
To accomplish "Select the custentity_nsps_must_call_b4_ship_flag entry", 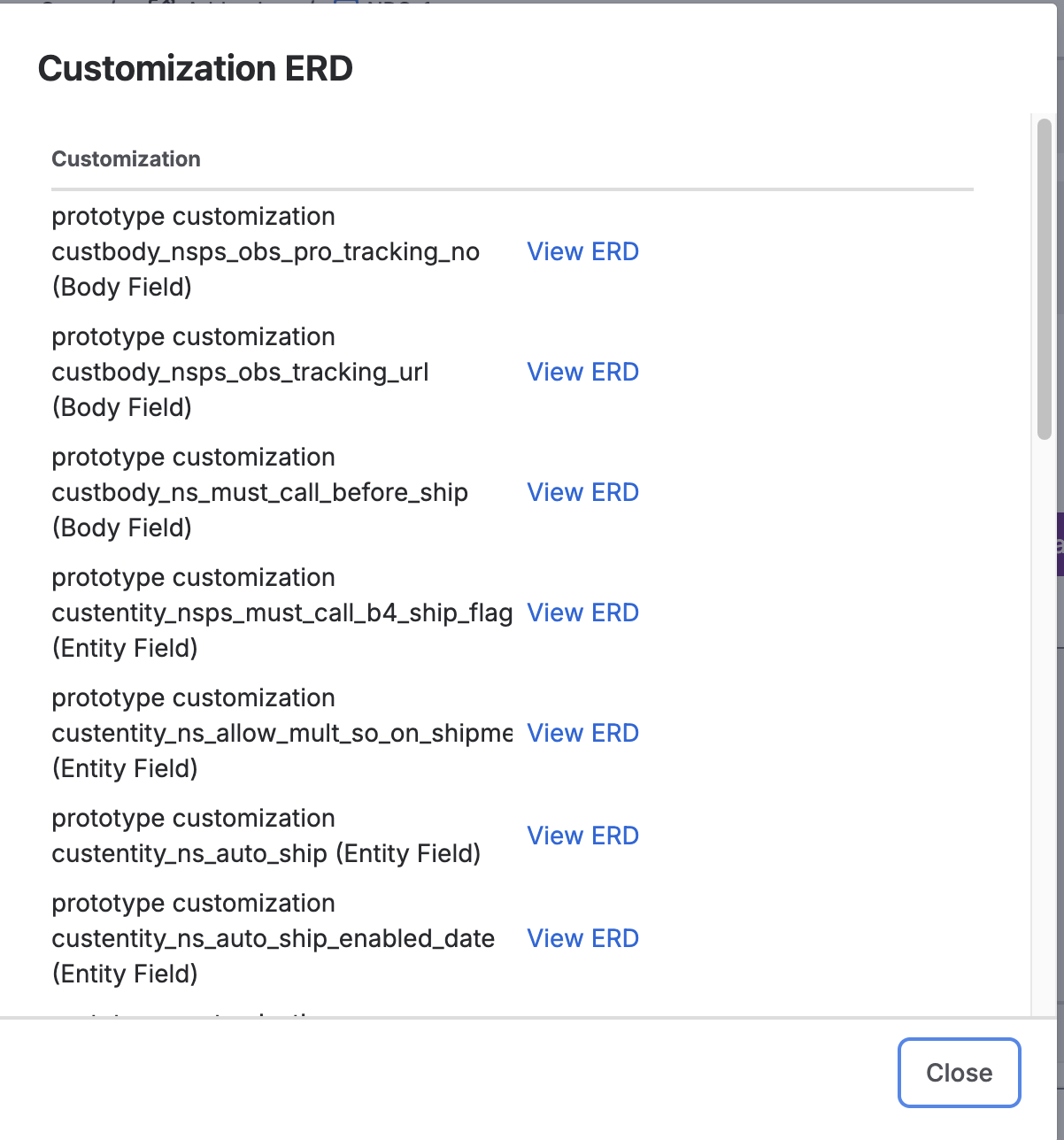I will point(281,612).
